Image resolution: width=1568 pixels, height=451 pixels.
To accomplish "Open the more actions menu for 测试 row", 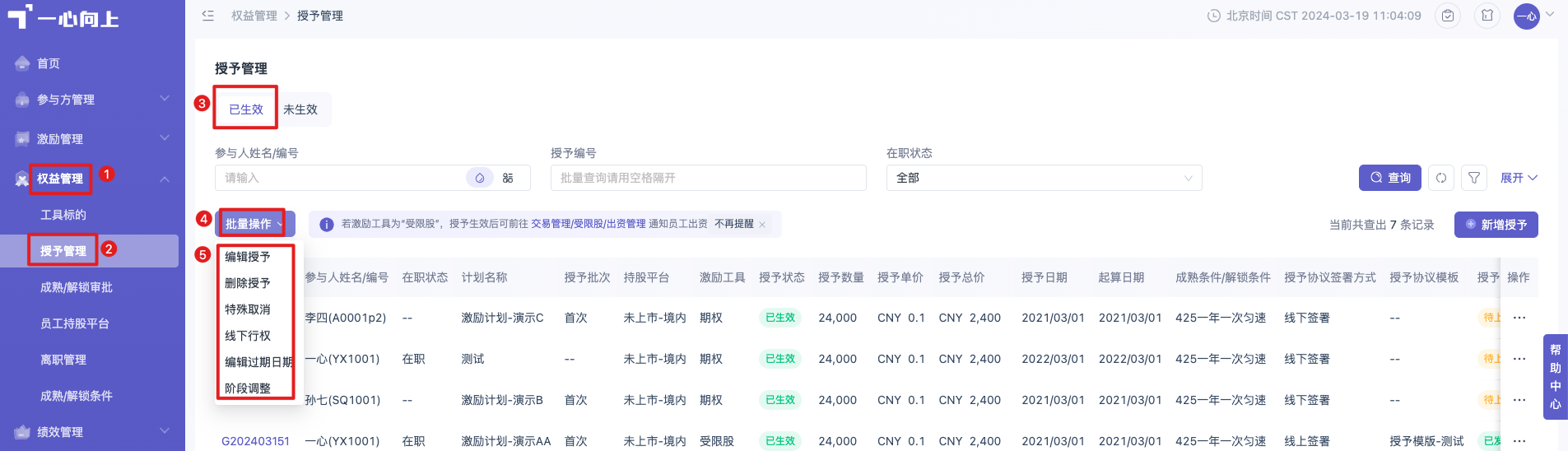I will pyautogui.click(x=1519, y=359).
